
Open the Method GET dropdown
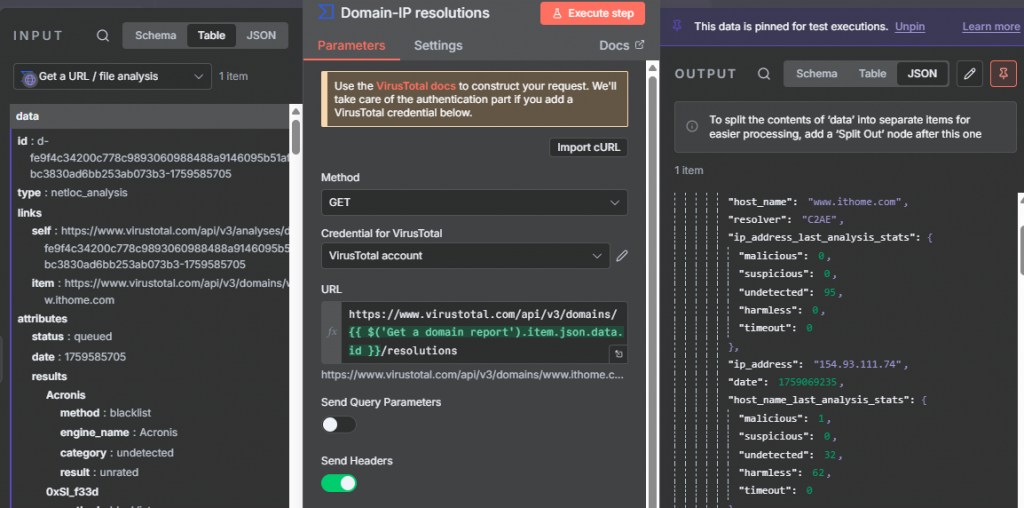(x=474, y=202)
